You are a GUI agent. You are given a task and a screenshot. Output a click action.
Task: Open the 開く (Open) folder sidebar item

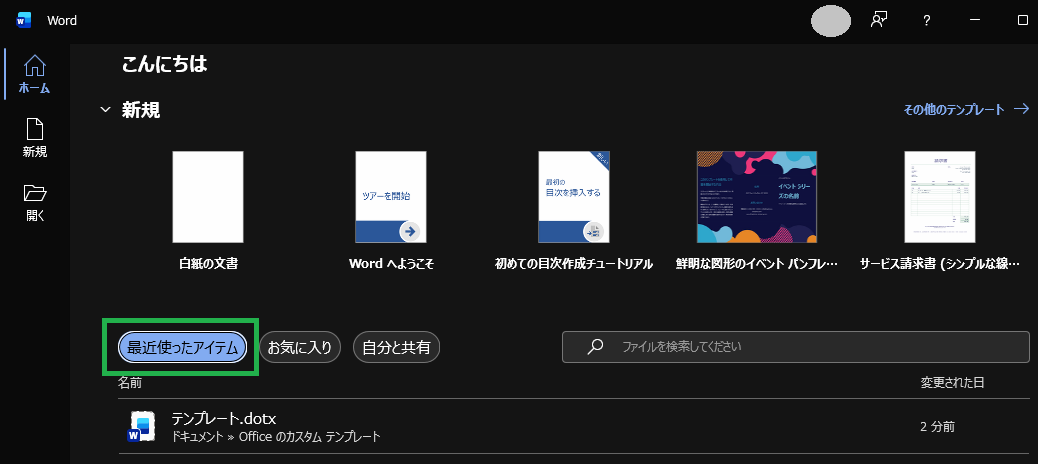[x=34, y=203]
